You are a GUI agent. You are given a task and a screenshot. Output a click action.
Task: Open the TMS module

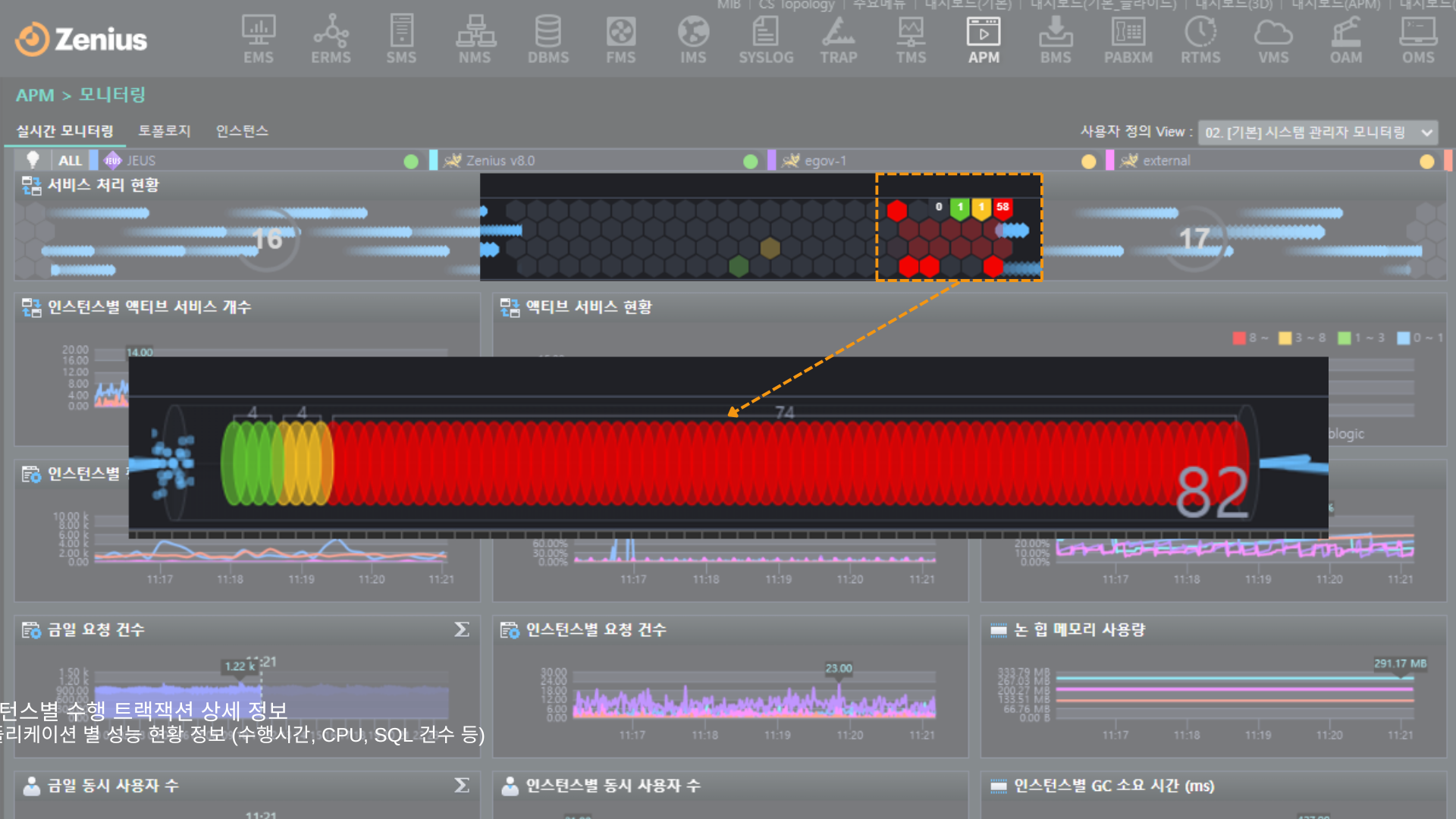pos(911,39)
